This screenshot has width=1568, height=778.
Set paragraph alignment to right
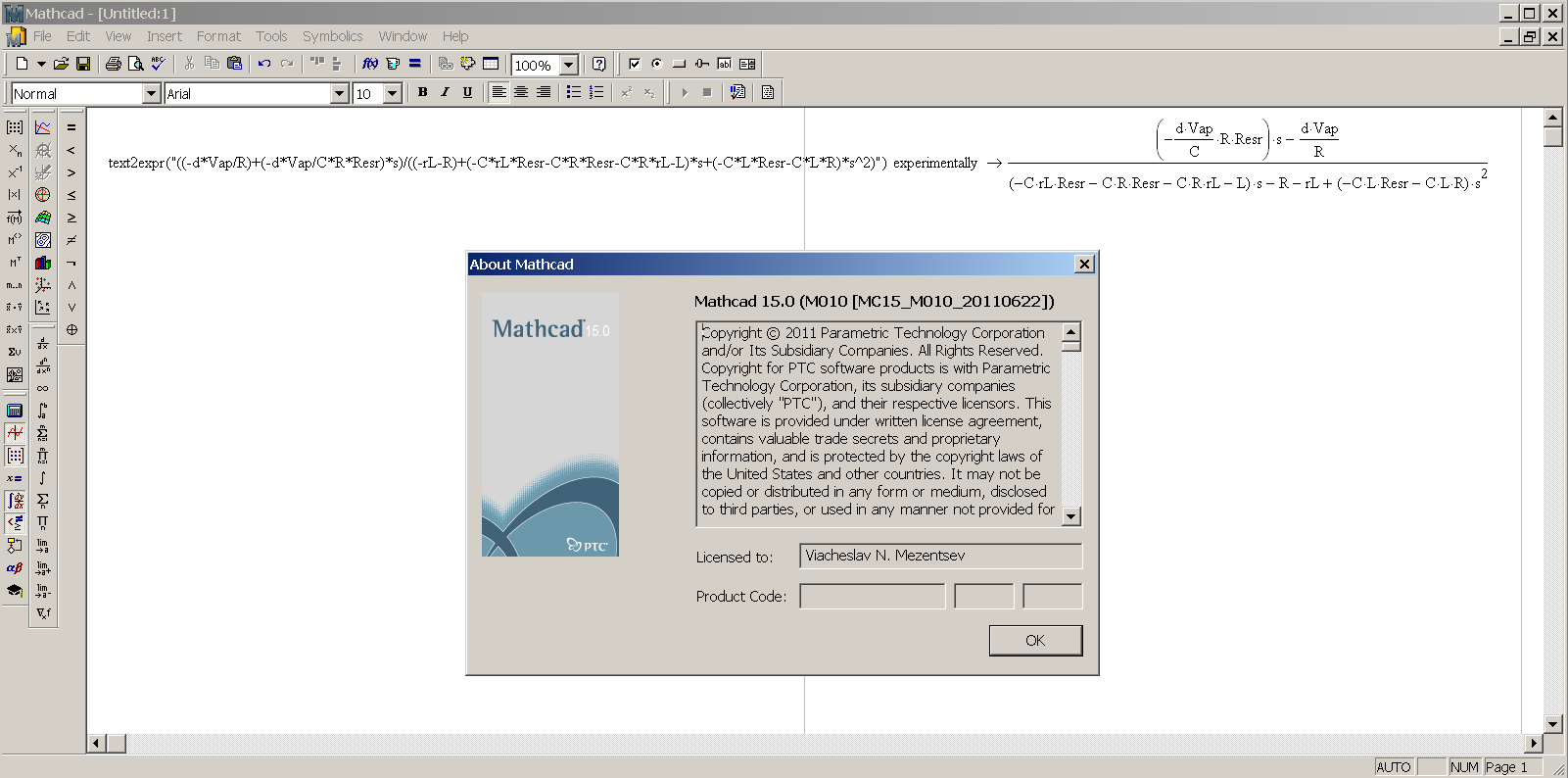click(545, 92)
